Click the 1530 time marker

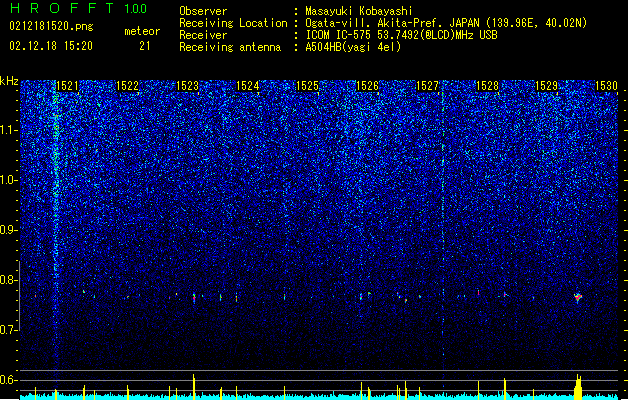pyautogui.click(x=607, y=86)
